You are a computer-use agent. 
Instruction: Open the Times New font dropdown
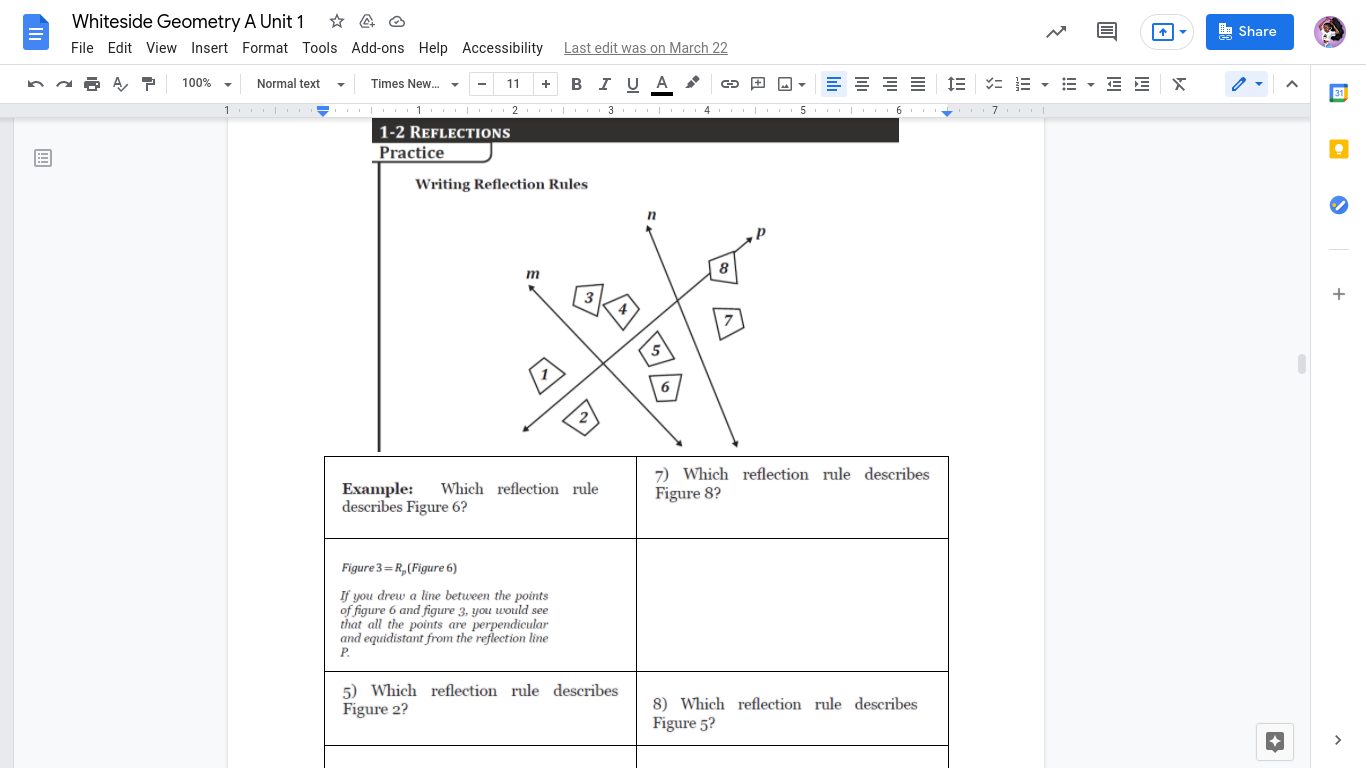(414, 84)
